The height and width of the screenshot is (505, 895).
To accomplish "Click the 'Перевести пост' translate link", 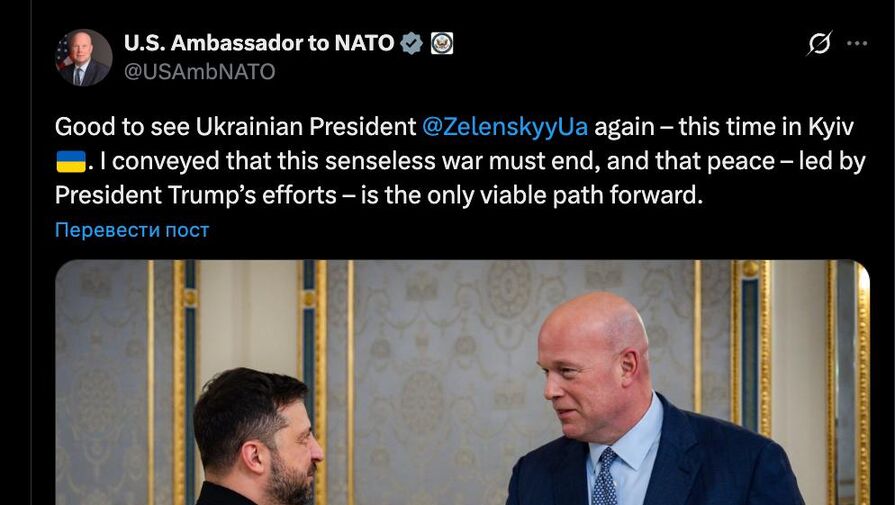I will click(x=132, y=230).
